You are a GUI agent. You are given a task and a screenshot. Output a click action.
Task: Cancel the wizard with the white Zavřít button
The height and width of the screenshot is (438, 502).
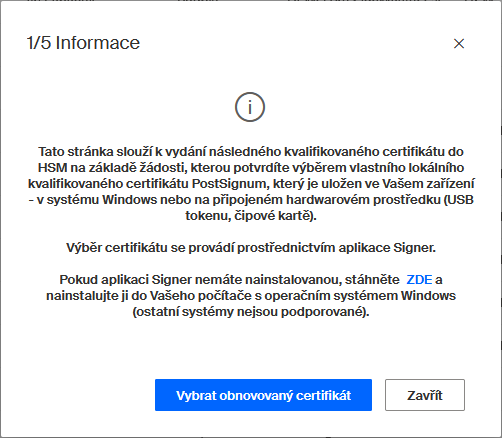[425, 395]
